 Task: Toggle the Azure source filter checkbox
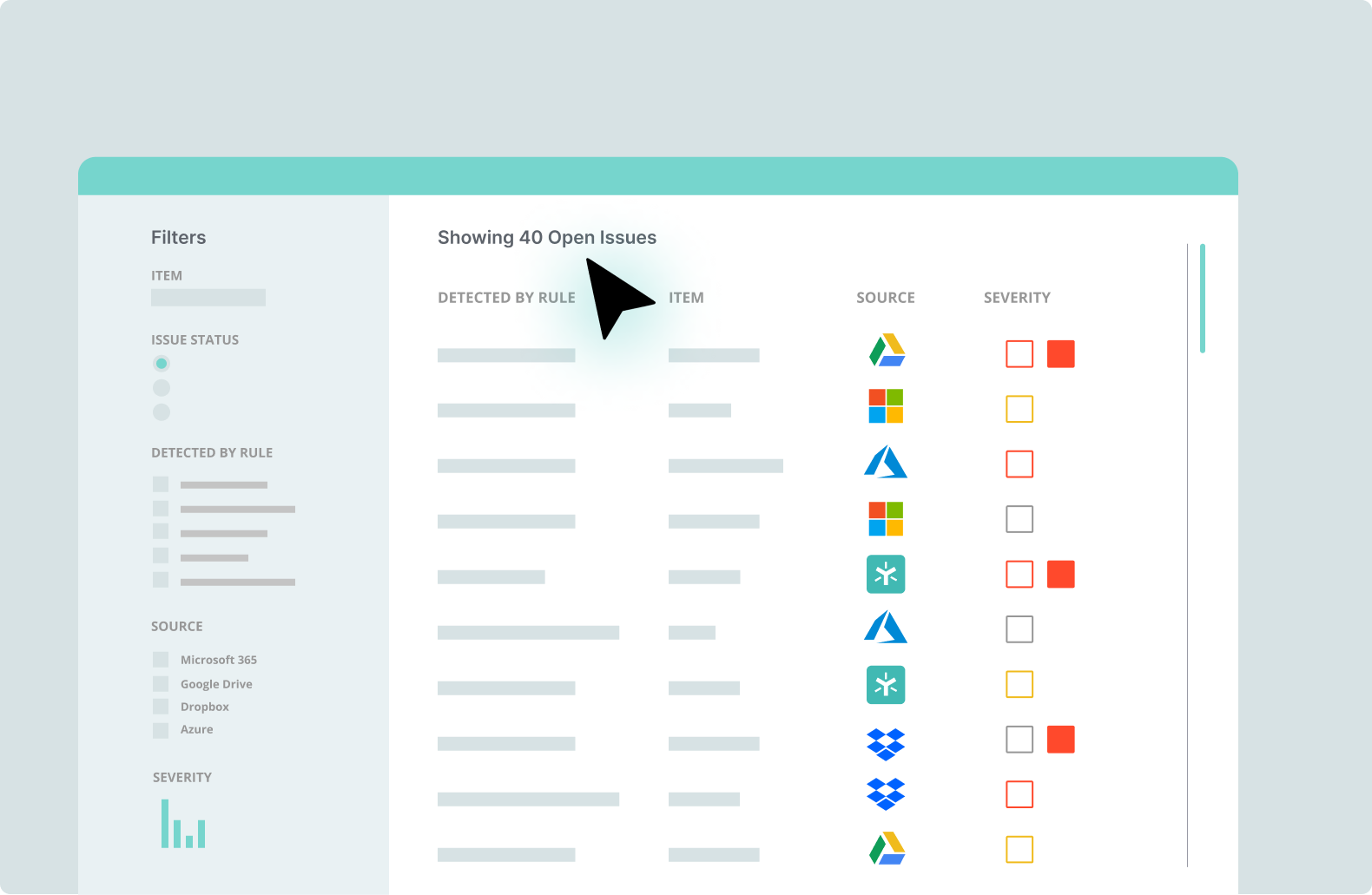tap(161, 730)
